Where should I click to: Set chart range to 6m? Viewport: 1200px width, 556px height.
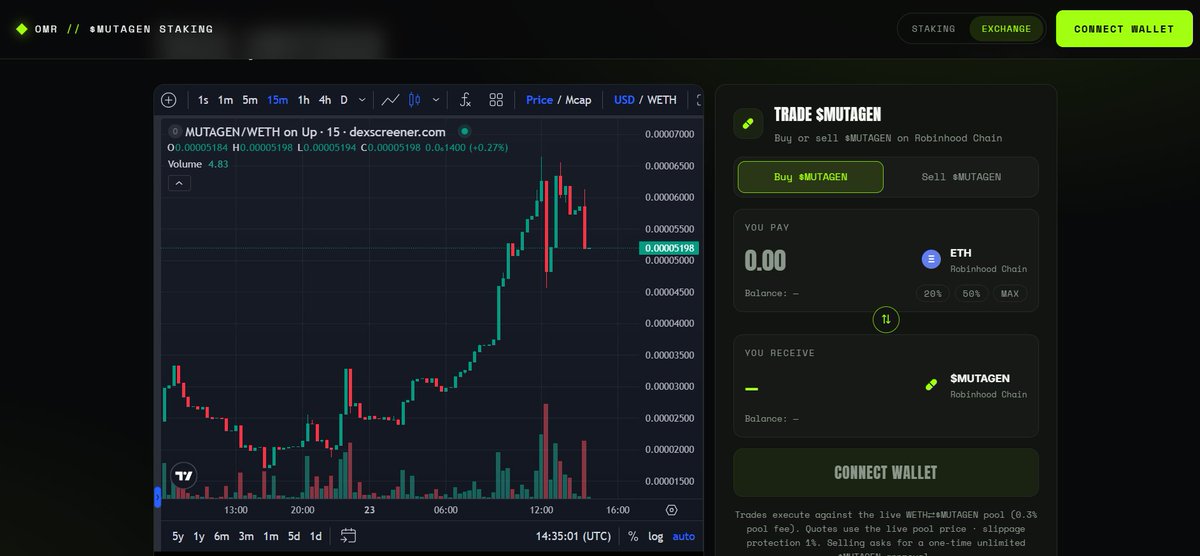[221, 536]
